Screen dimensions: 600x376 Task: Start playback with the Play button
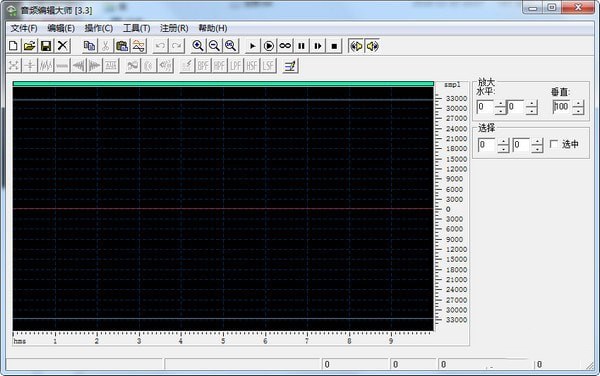click(252, 46)
